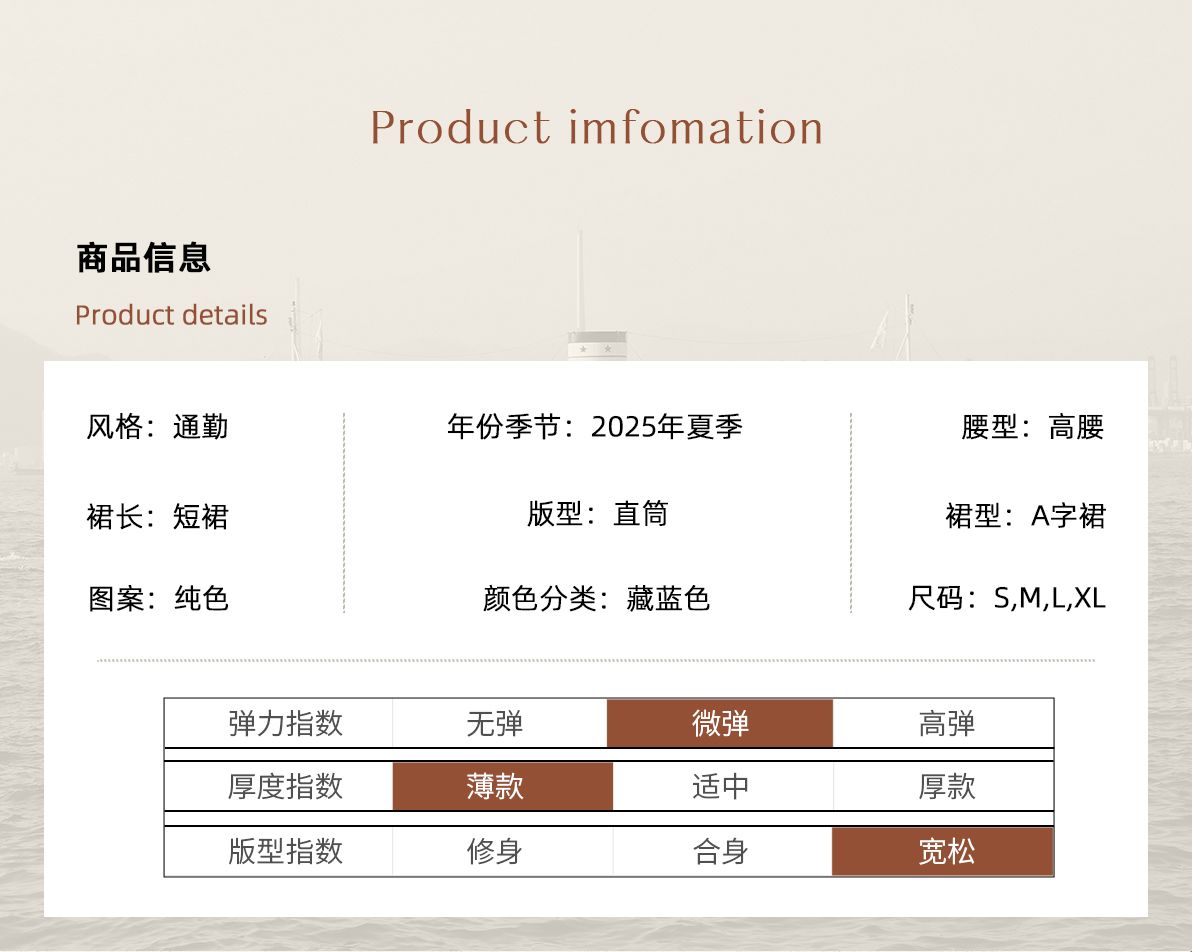Choose the 厚款 thickness option
The width and height of the screenshot is (1192, 952).
pyautogui.click(x=946, y=787)
